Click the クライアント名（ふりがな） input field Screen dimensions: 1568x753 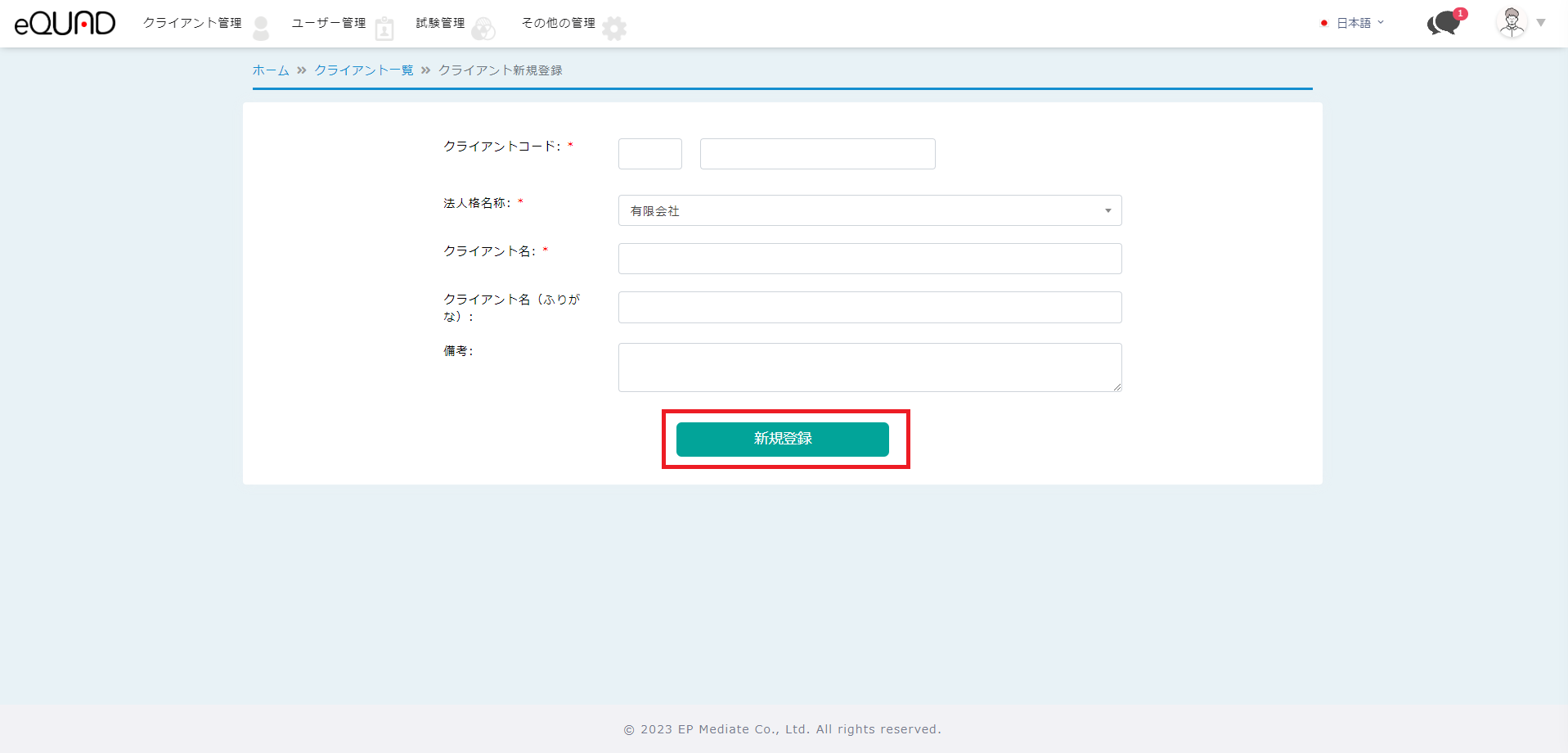pos(869,307)
